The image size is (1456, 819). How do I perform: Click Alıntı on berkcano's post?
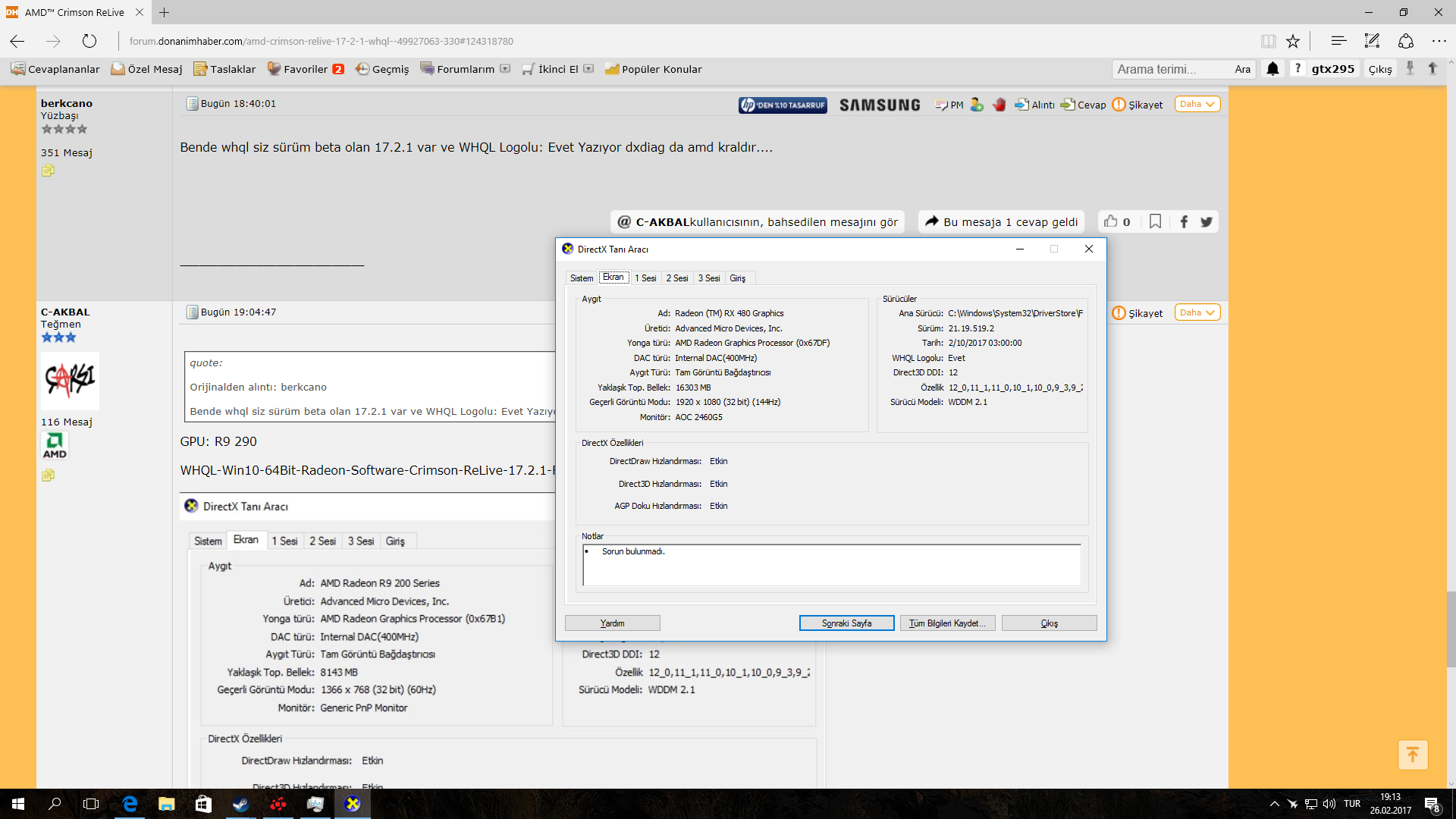pyautogui.click(x=1035, y=105)
